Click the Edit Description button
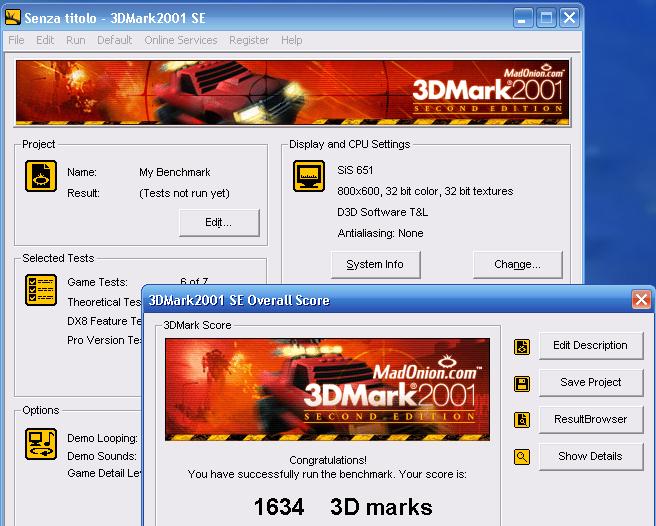The image size is (656, 526). (591, 346)
